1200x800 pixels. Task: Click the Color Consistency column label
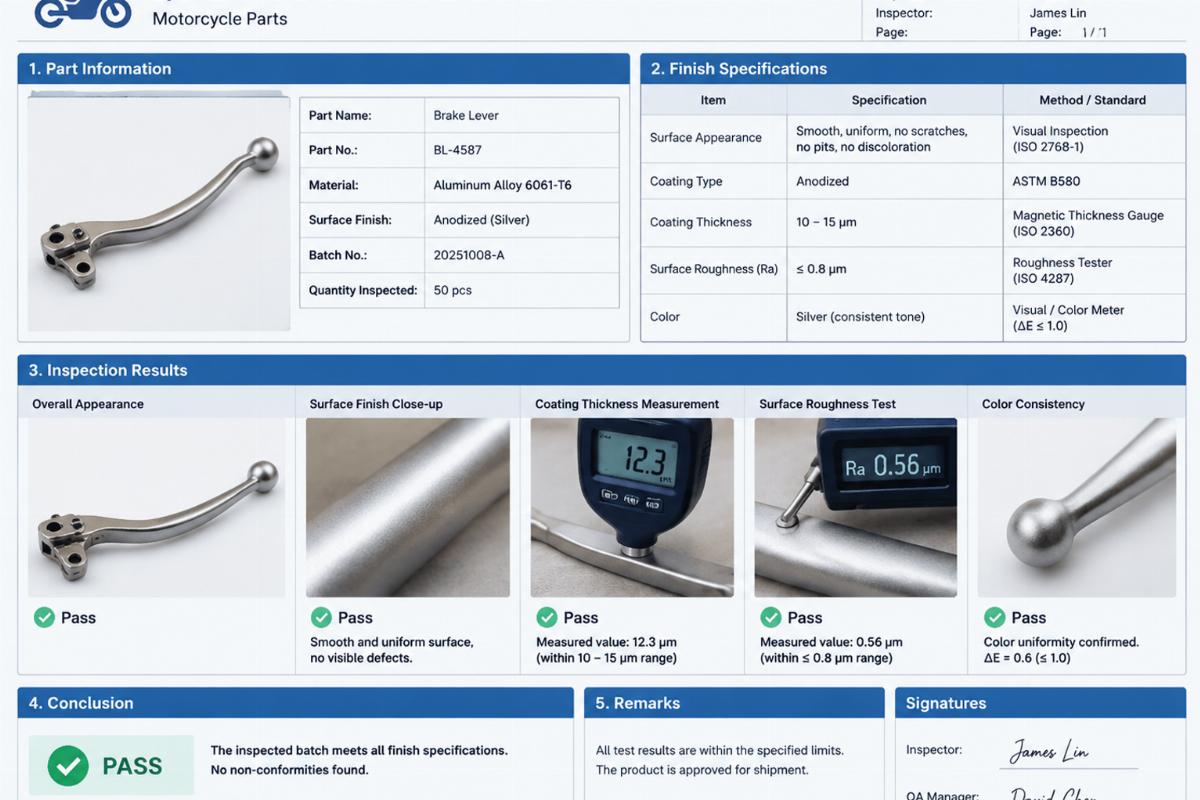[1033, 404]
